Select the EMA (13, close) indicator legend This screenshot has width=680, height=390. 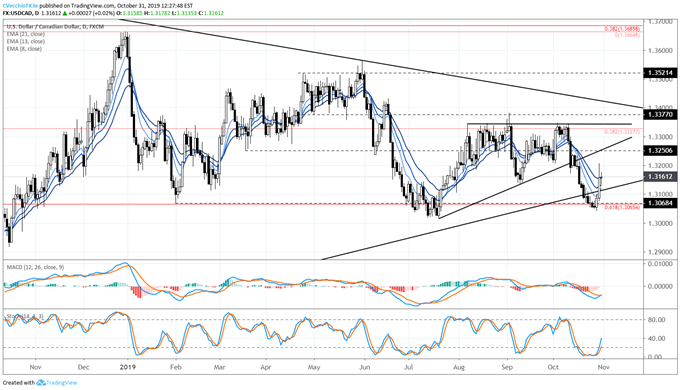(x=26, y=41)
